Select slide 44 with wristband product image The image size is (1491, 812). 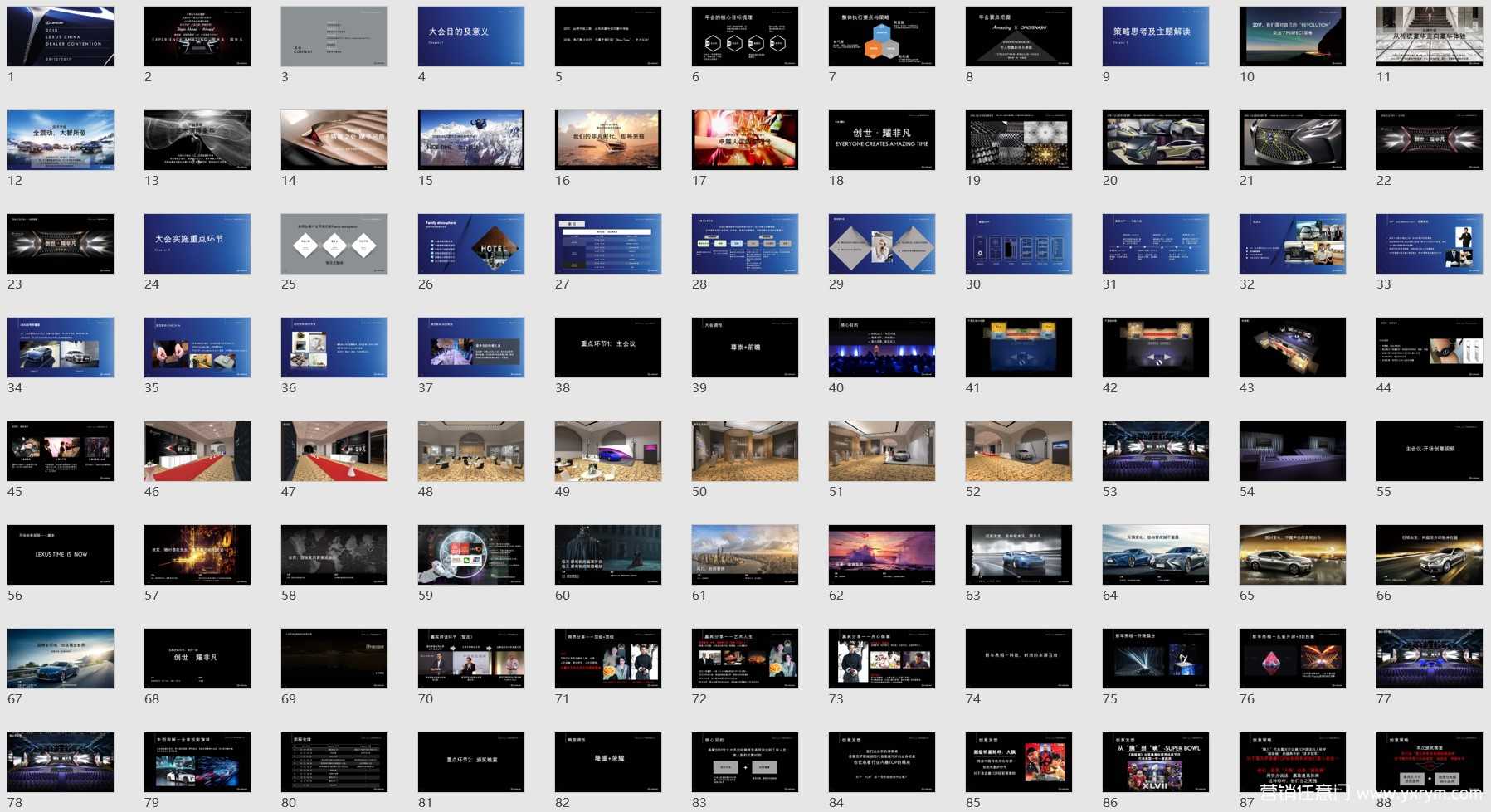pos(1430,348)
